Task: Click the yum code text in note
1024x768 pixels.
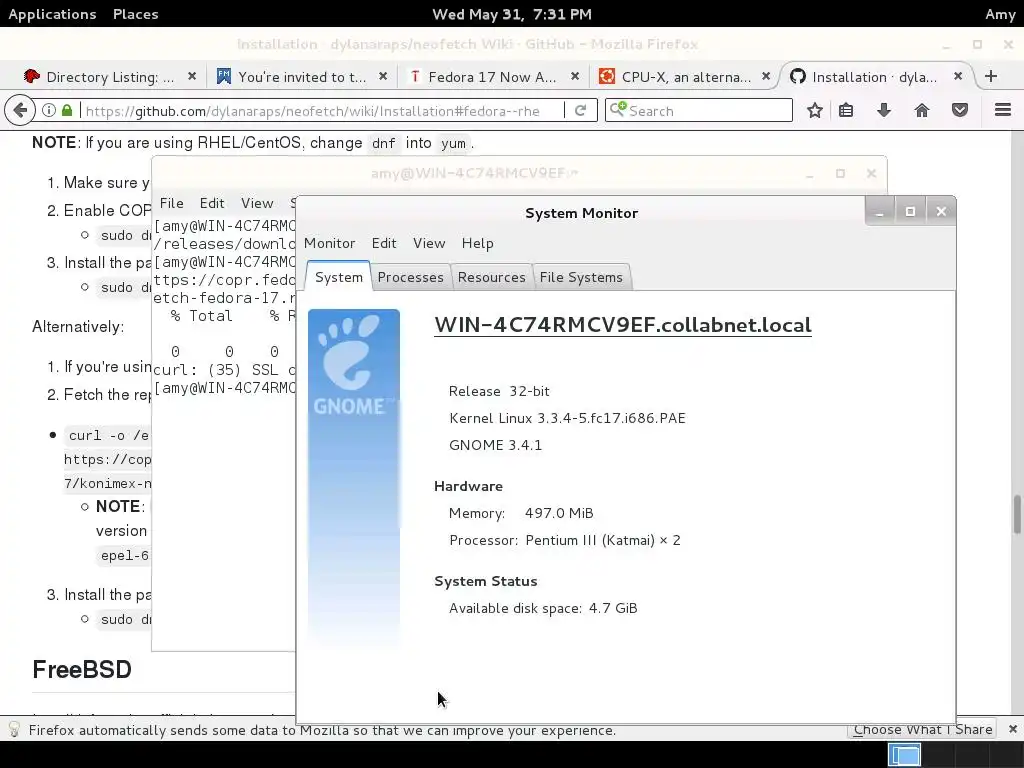Action: (453, 143)
